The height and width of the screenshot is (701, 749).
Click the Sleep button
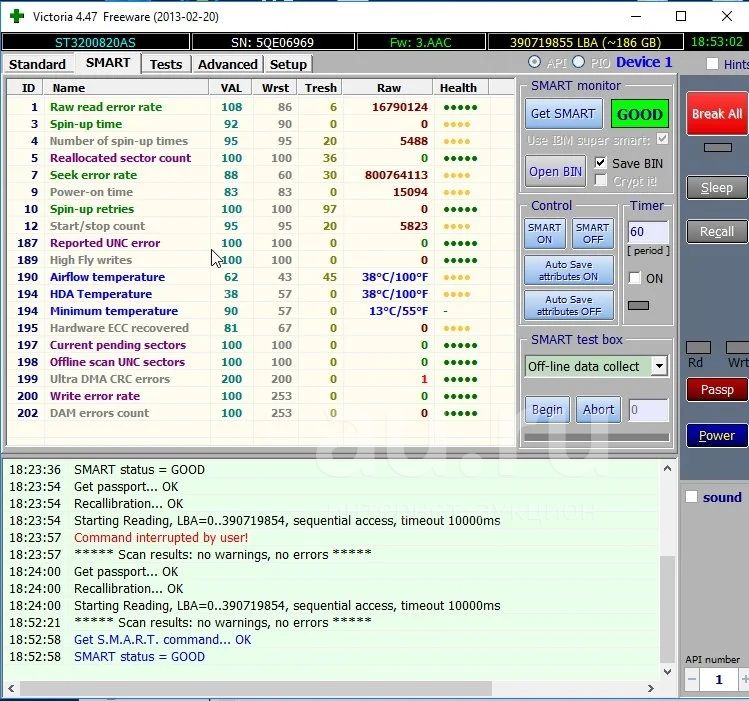pyautogui.click(x=717, y=188)
